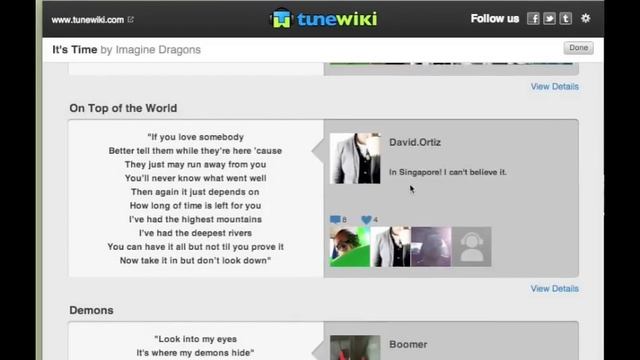Viewport: 640px width, 360px height.
Task: Click the Demons song heading
Action: click(x=91, y=310)
